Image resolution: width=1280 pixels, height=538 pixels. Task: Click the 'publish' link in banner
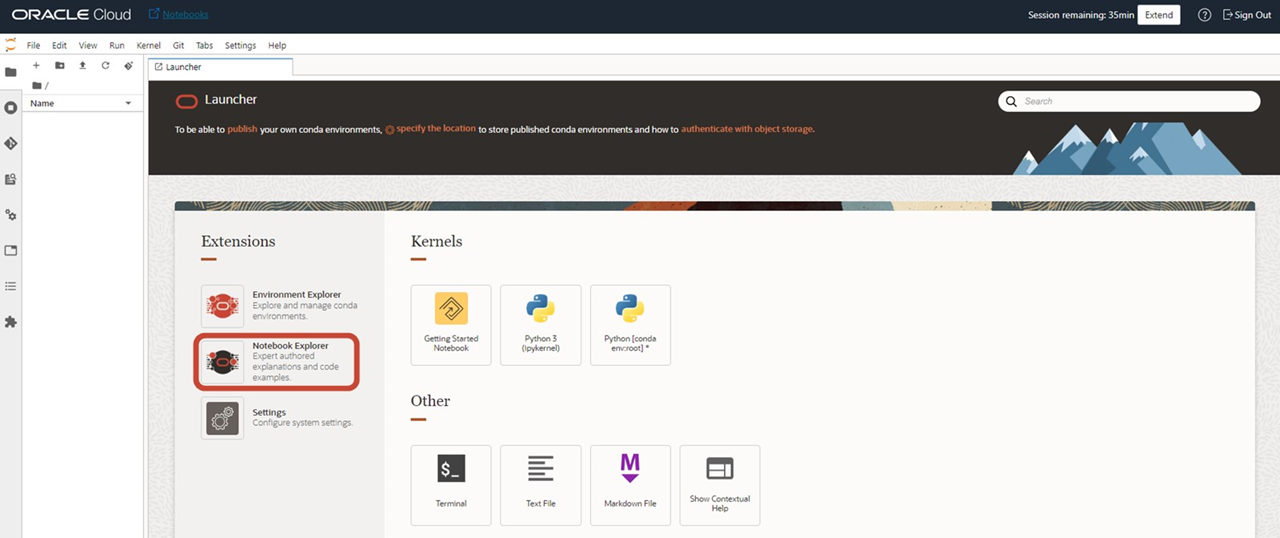tap(242, 129)
